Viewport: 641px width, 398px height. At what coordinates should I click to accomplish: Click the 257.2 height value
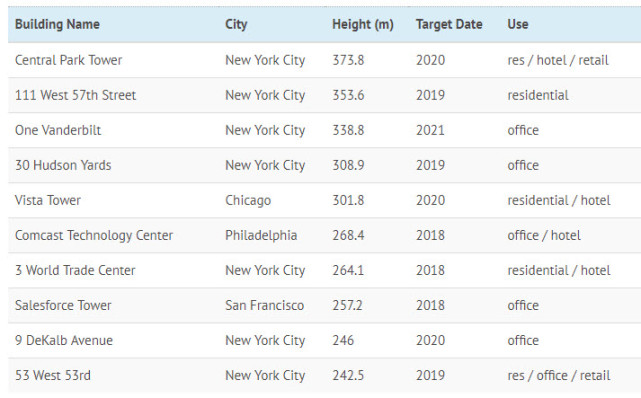[x=347, y=305]
